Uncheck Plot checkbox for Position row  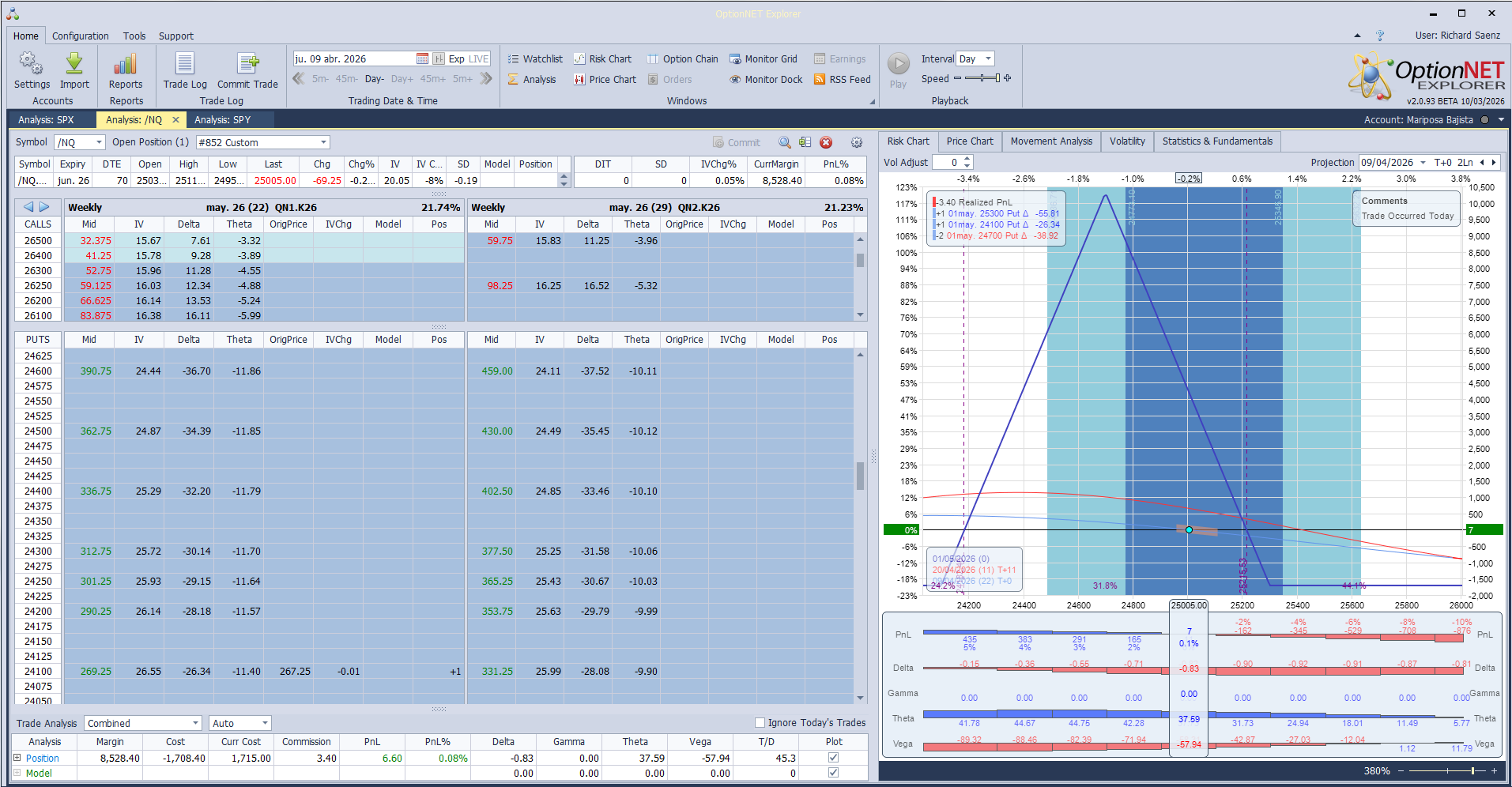833,758
